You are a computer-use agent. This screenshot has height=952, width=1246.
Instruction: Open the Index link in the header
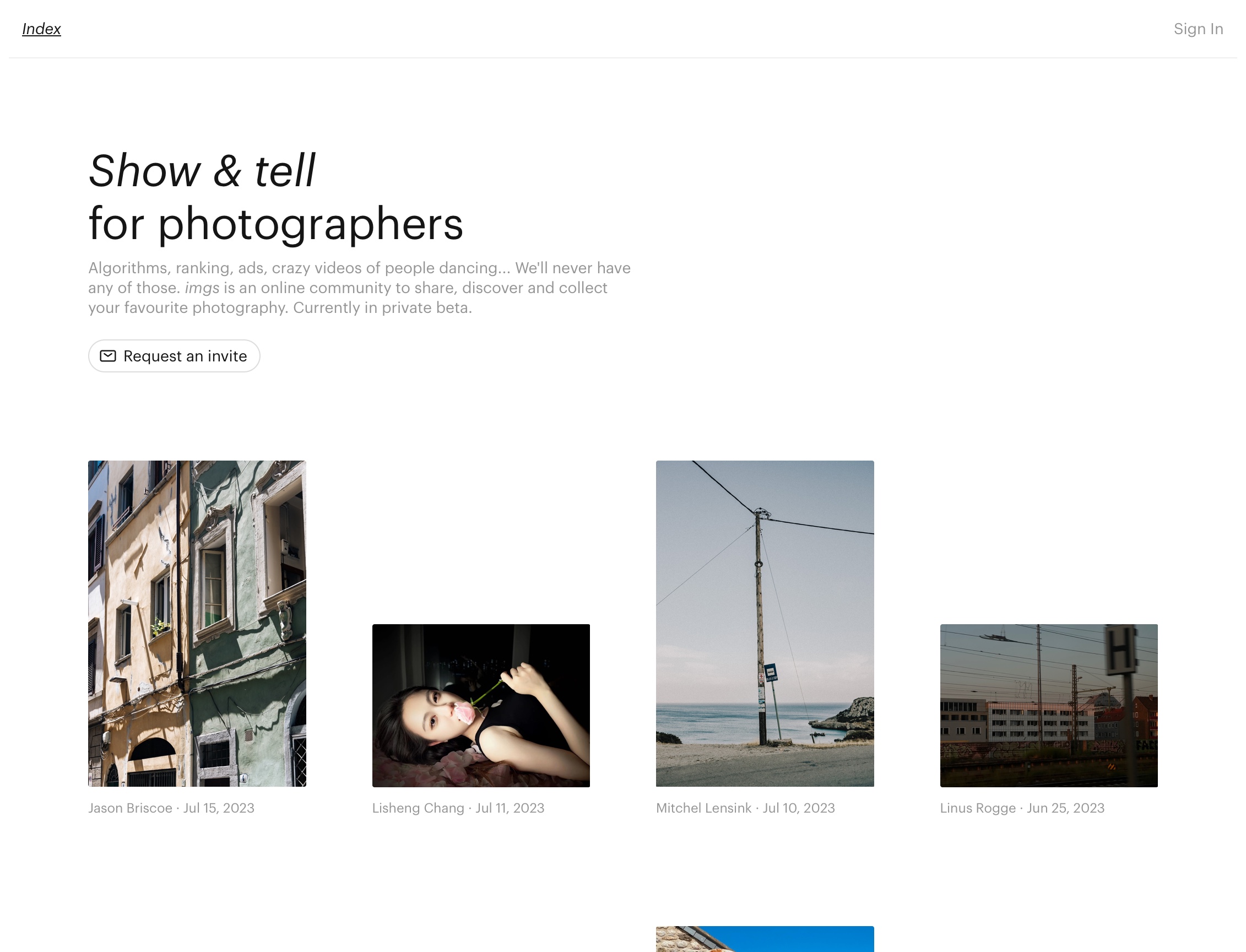tap(41, 29)
